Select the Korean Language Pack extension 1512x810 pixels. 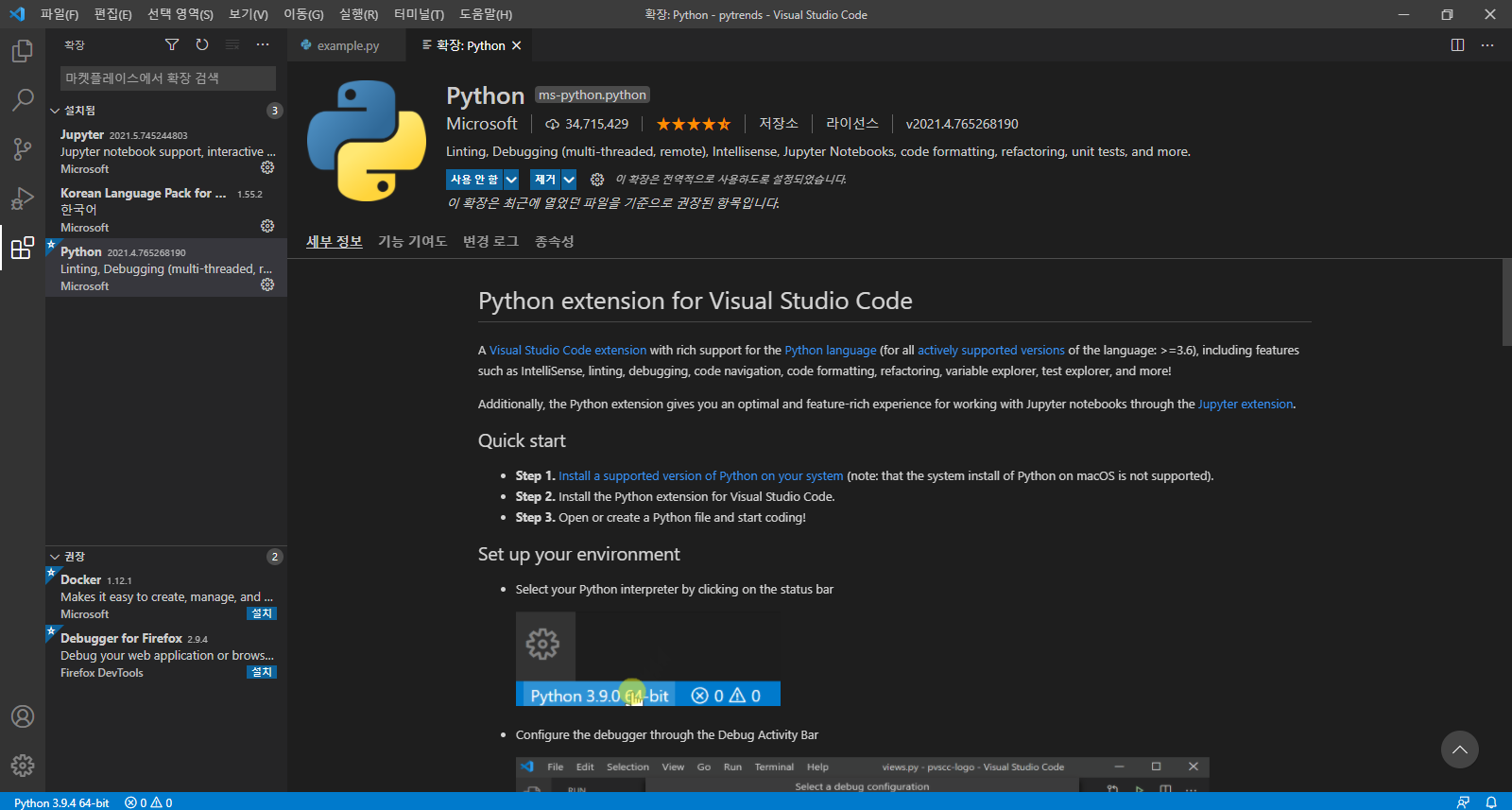coord(166,209)
